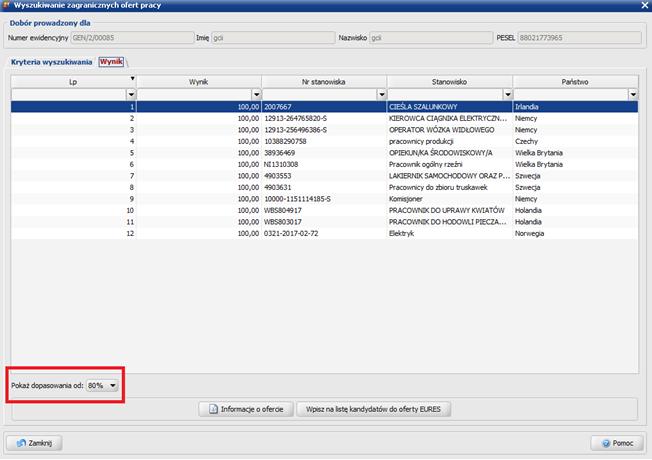Open Pomoc help button

[x=617, y=443]
